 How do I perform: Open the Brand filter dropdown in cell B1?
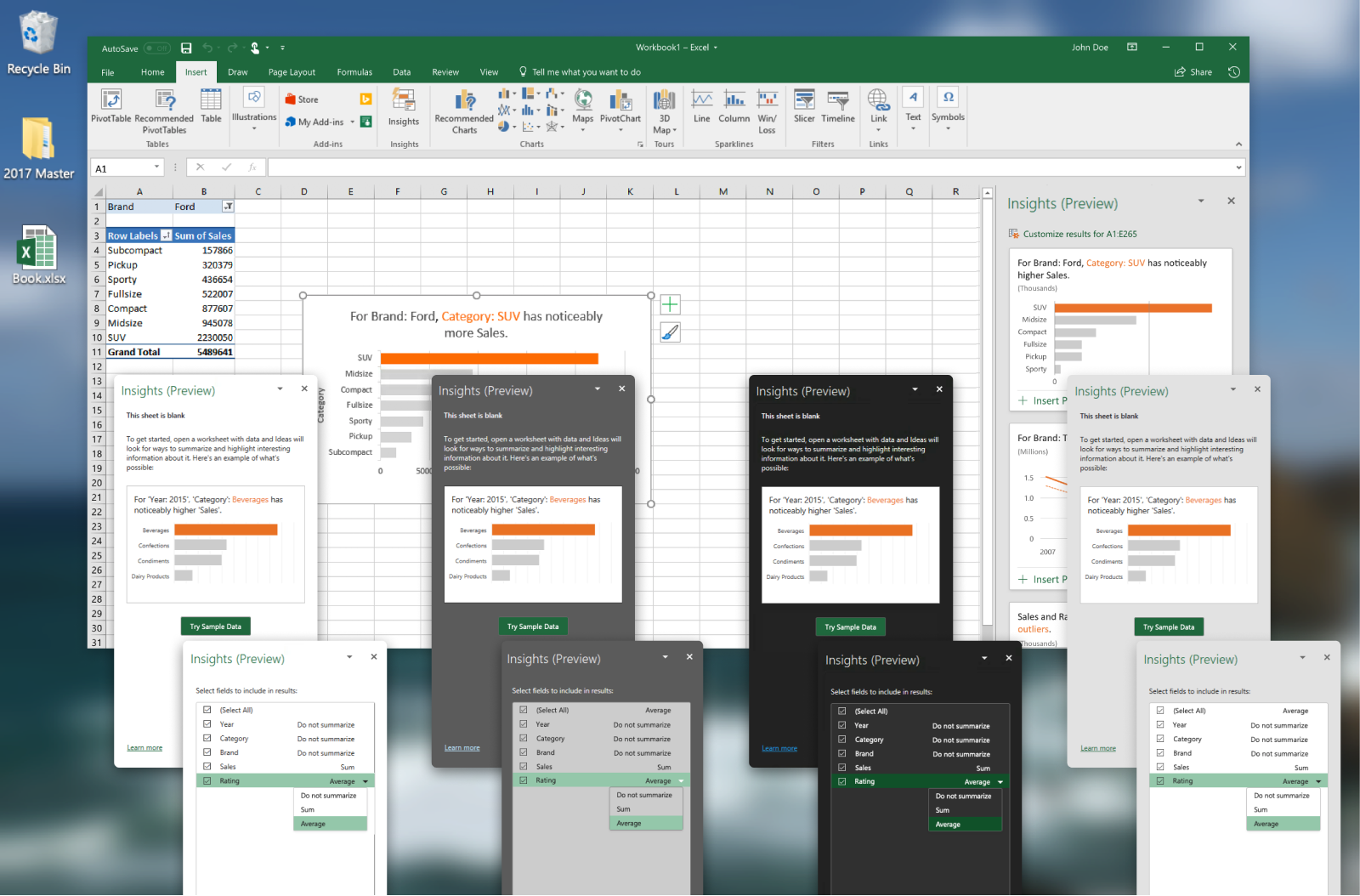pos(228,207)
